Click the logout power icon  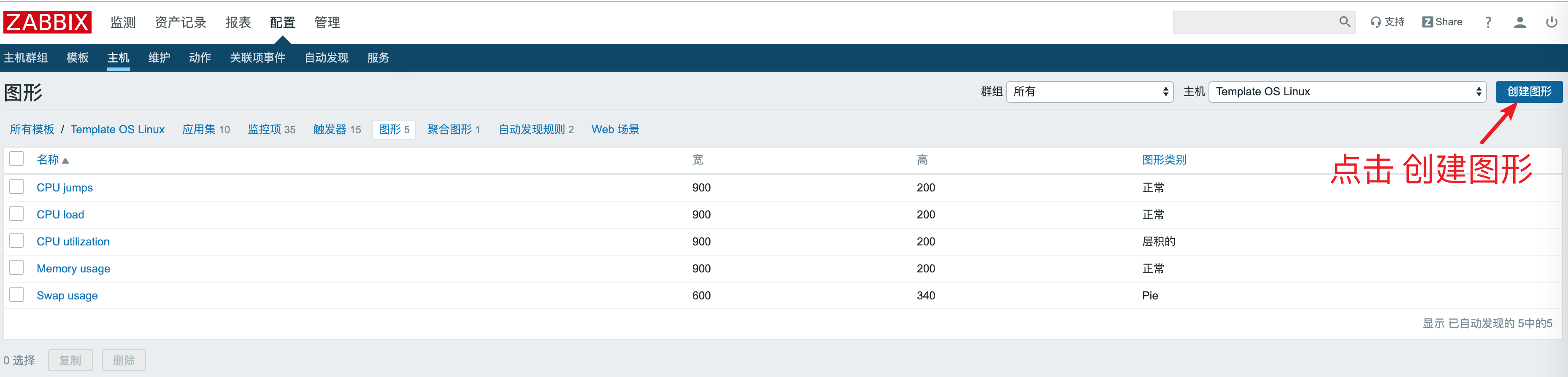pyautogui.click(x=1551, y=22)
